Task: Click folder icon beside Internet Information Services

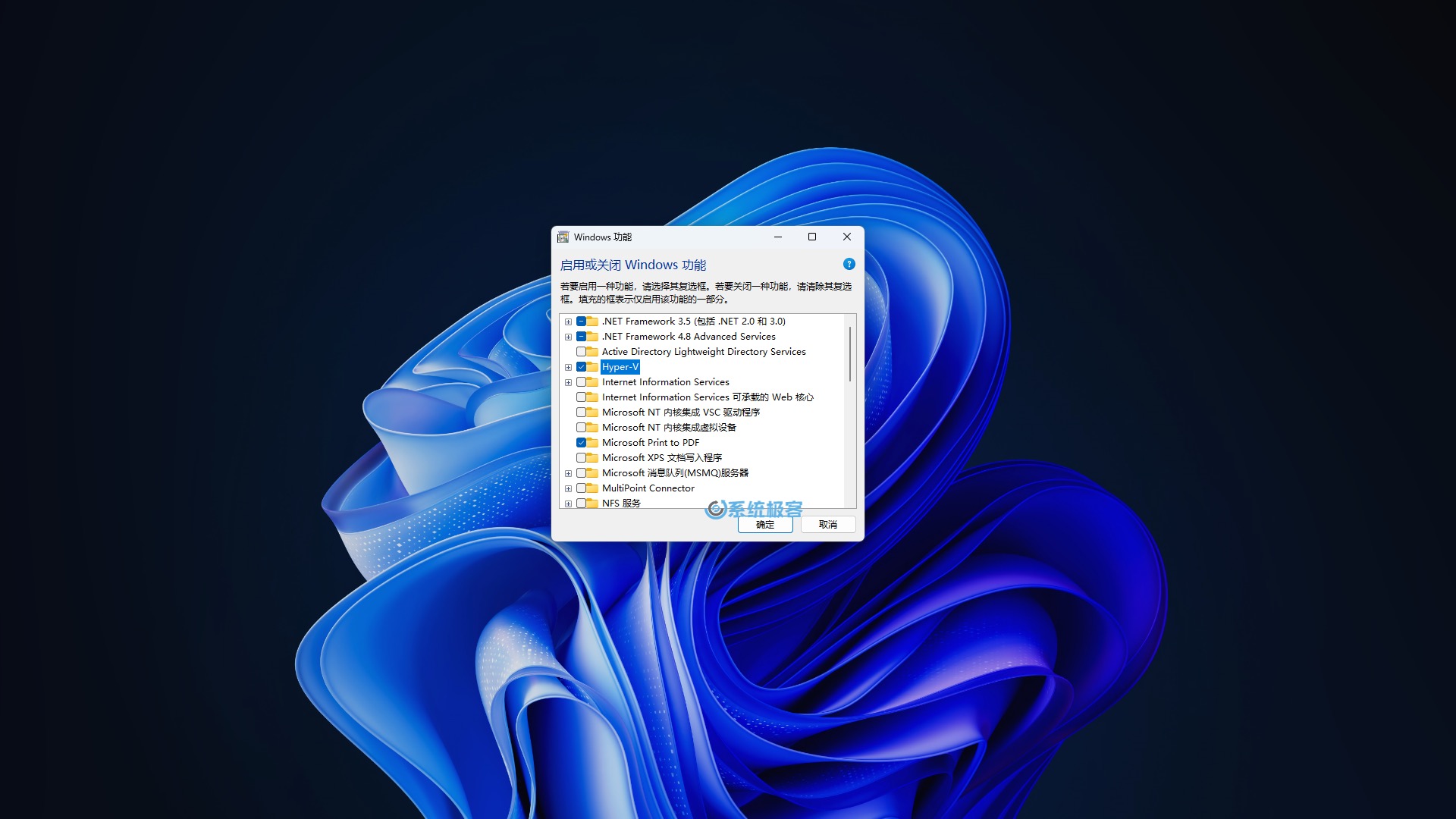Action: click(592, 382)
